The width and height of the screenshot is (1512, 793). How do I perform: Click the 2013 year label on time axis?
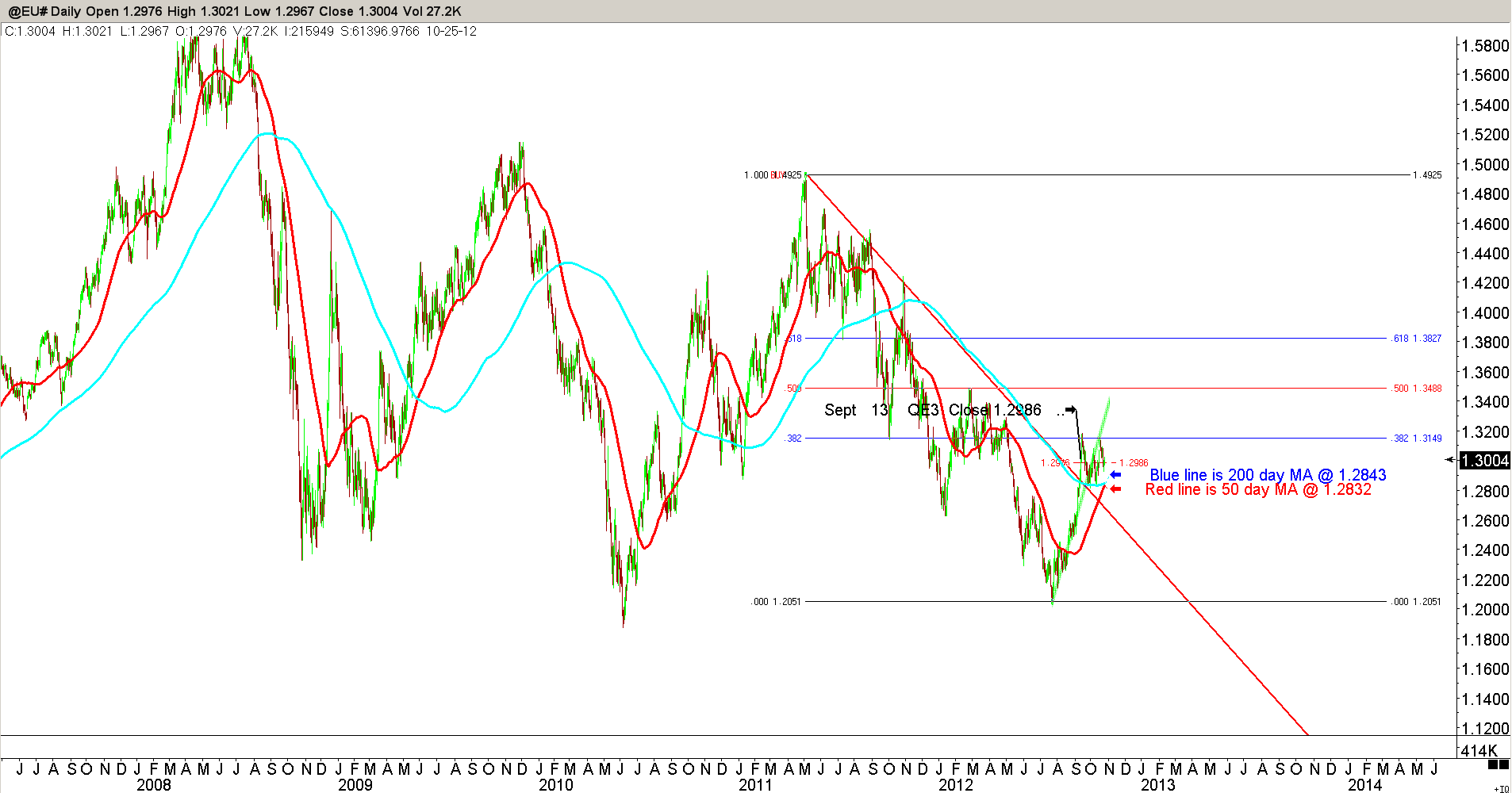[x=1158, y=784]
